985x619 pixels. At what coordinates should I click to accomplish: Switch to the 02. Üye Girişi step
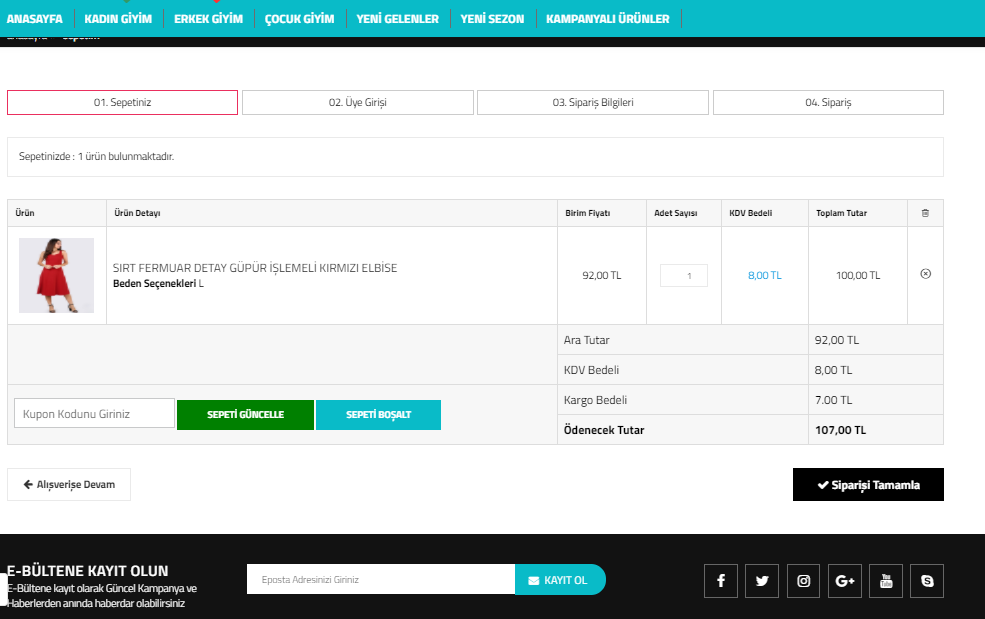358,103
